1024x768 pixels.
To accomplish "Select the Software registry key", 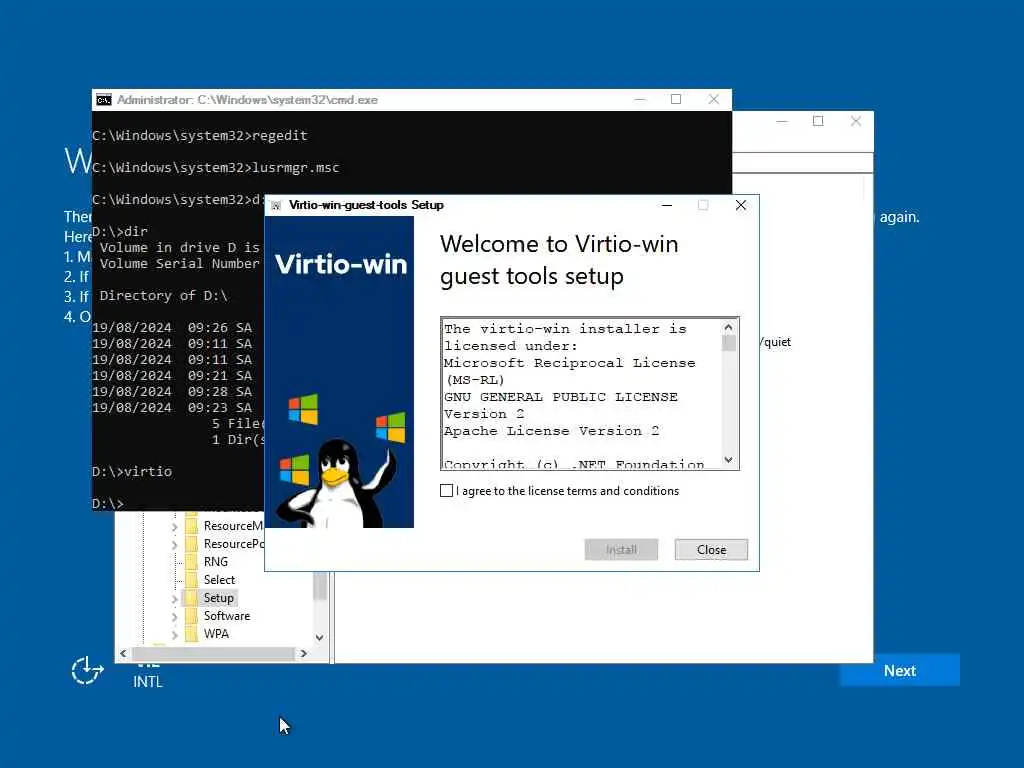I will coord(227,616).
